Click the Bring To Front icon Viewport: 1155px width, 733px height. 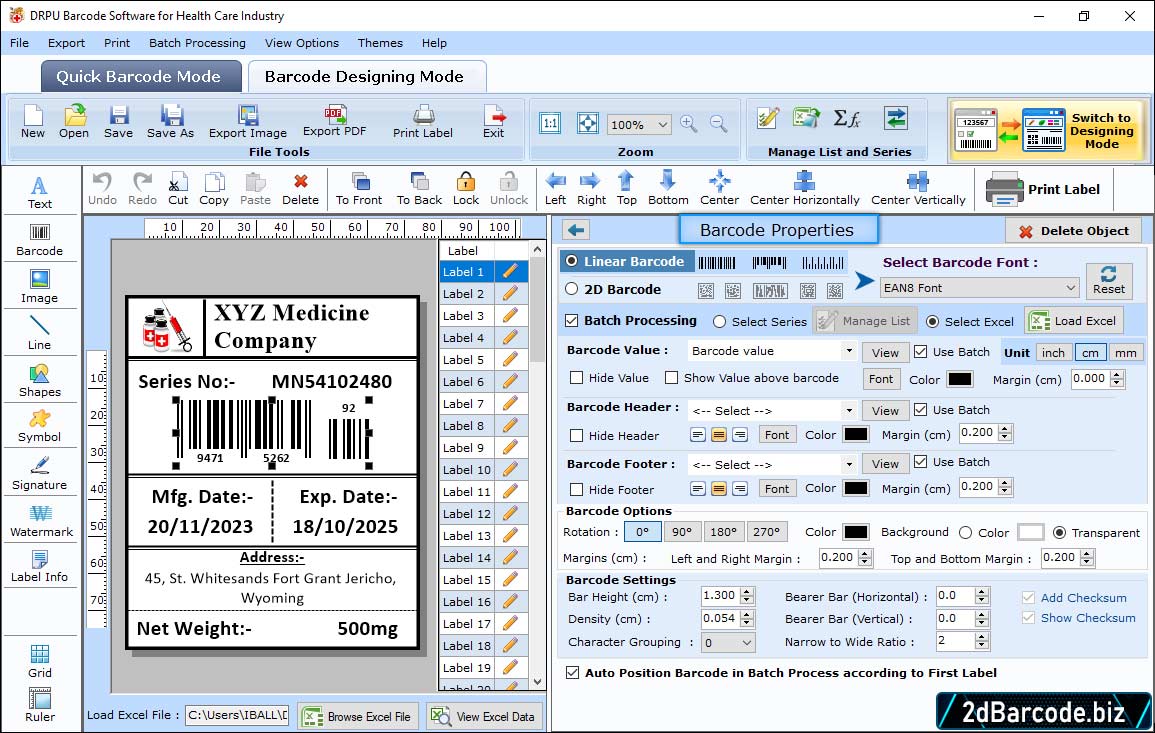pos(359,181)
